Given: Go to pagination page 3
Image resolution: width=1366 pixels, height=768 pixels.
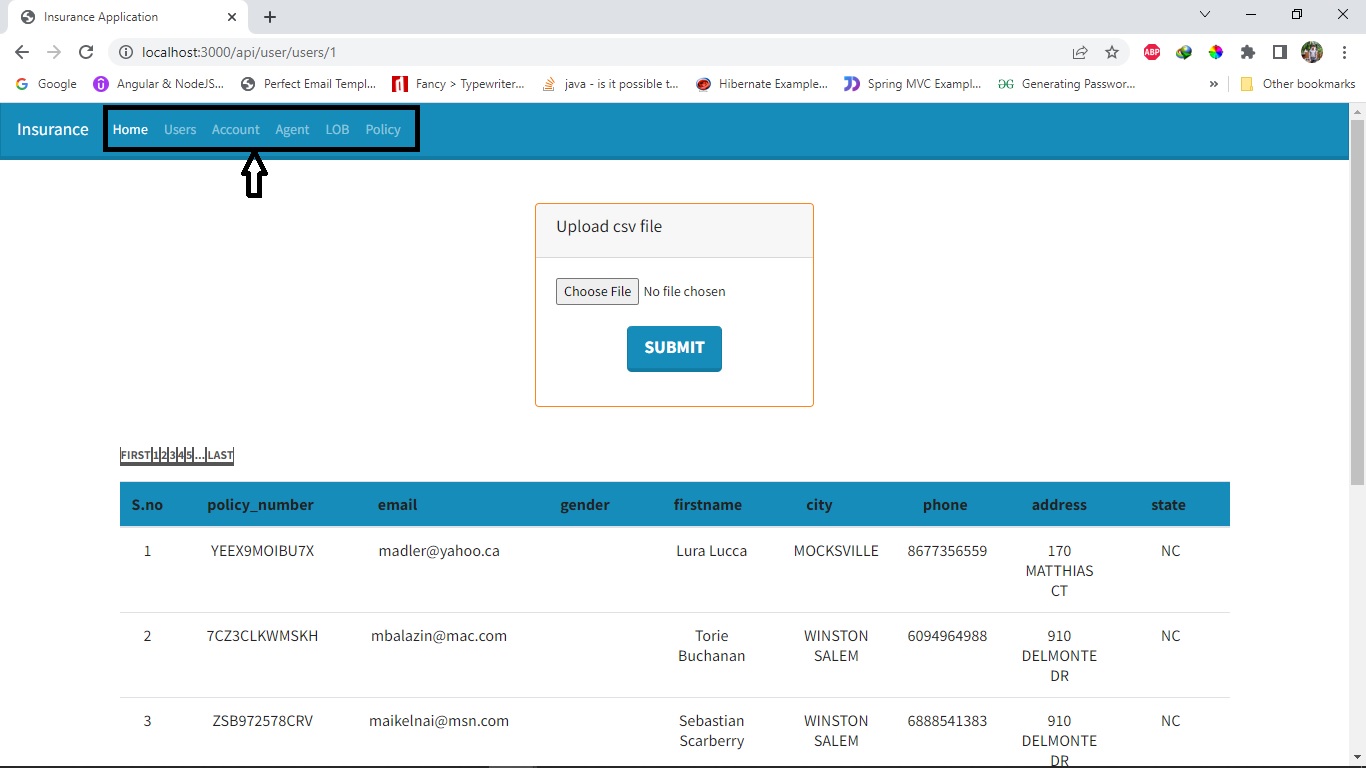Looking at the screenshot, I should [172, 454].
